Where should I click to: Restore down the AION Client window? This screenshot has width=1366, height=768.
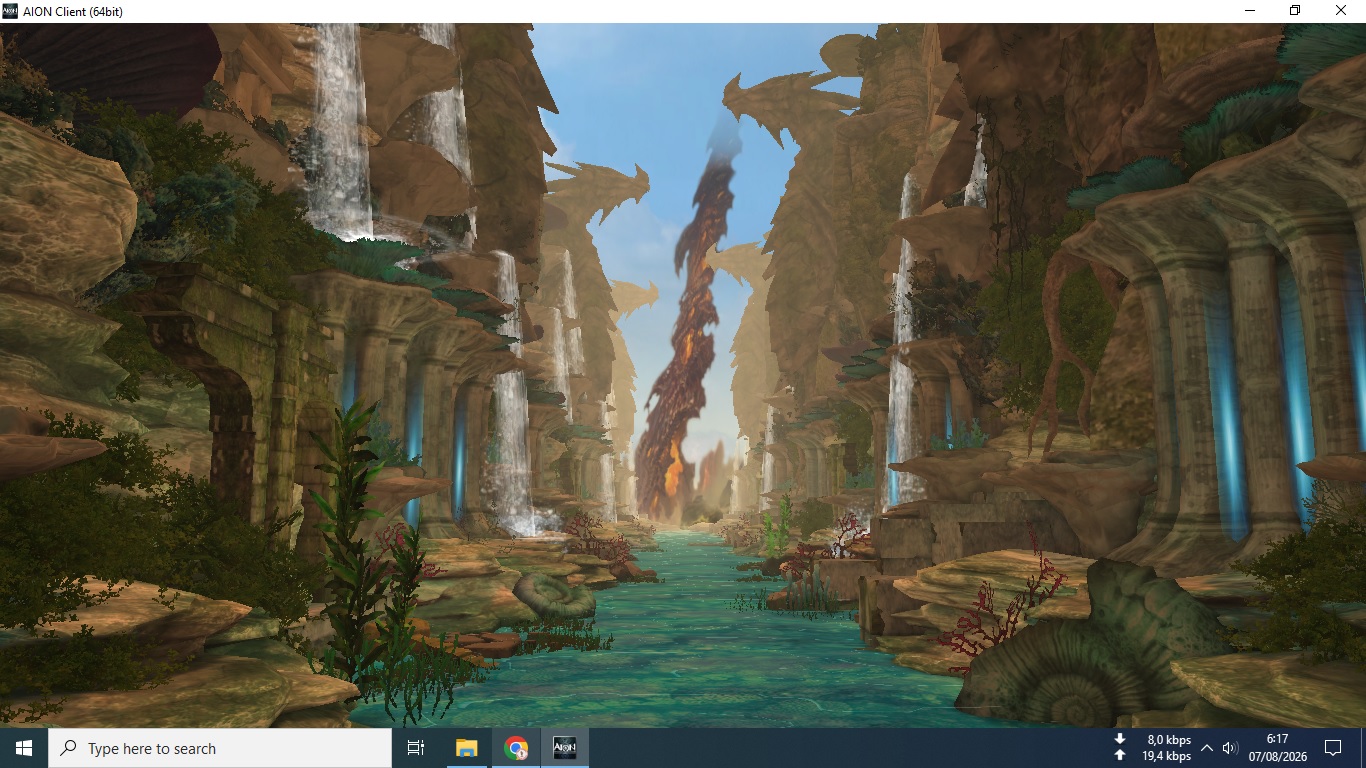[1295, 11]
